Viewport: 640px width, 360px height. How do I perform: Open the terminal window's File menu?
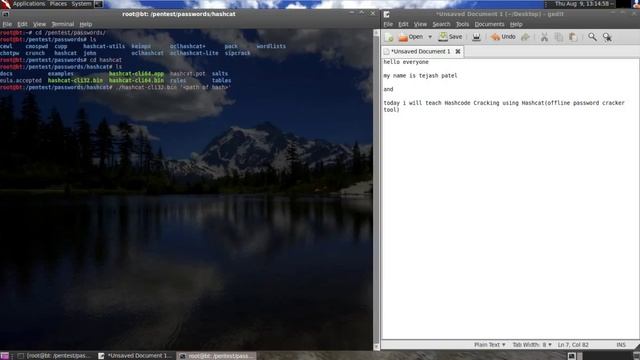point(7,24)
